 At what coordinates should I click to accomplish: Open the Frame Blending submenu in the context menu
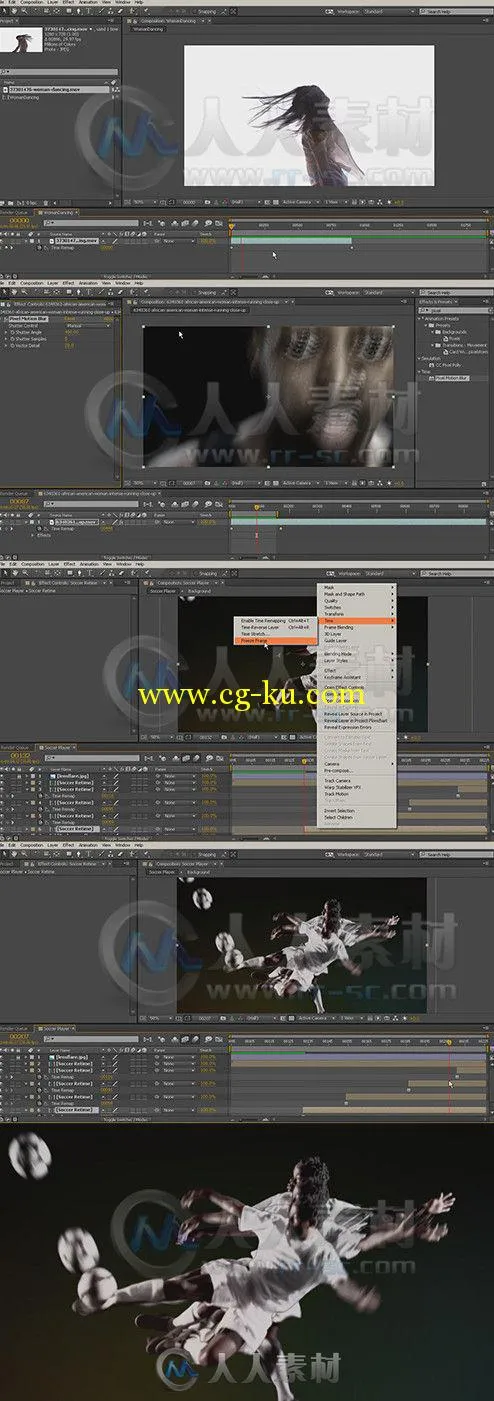point(358,627)
